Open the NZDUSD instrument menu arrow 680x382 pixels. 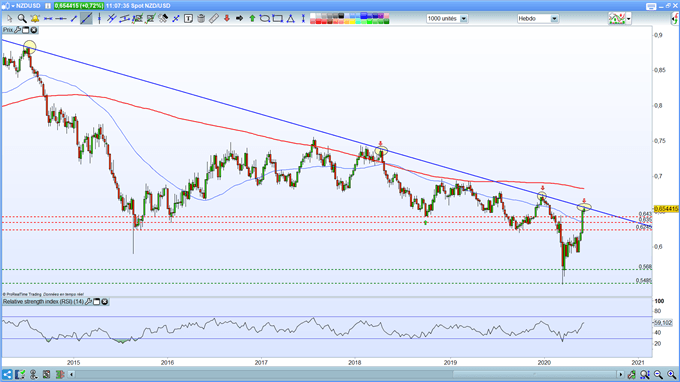click(13, 6)
